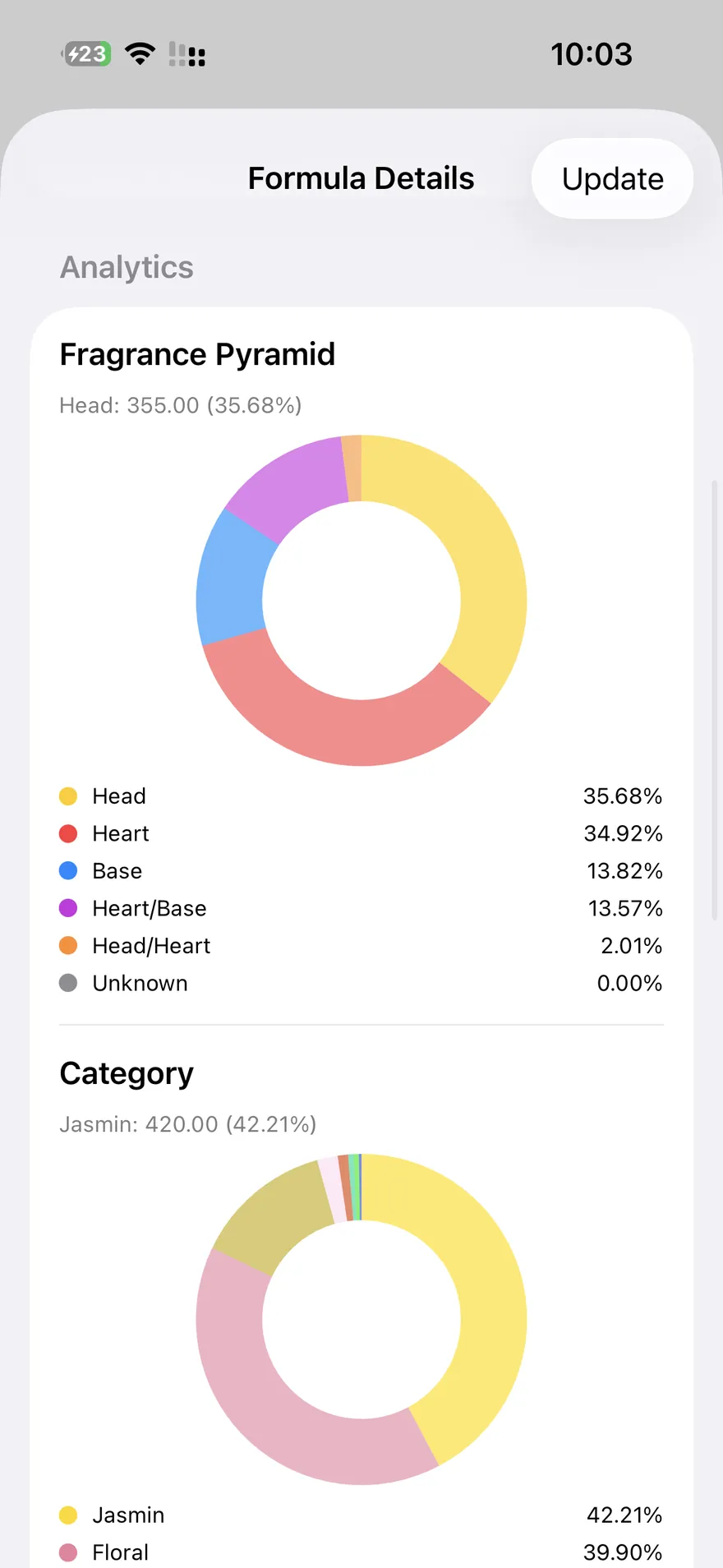The width and height of the screenshot is (723, 1568).
Task: Select the red Heart legend dot
Action: pyautogui.click(x=68, y=834)
